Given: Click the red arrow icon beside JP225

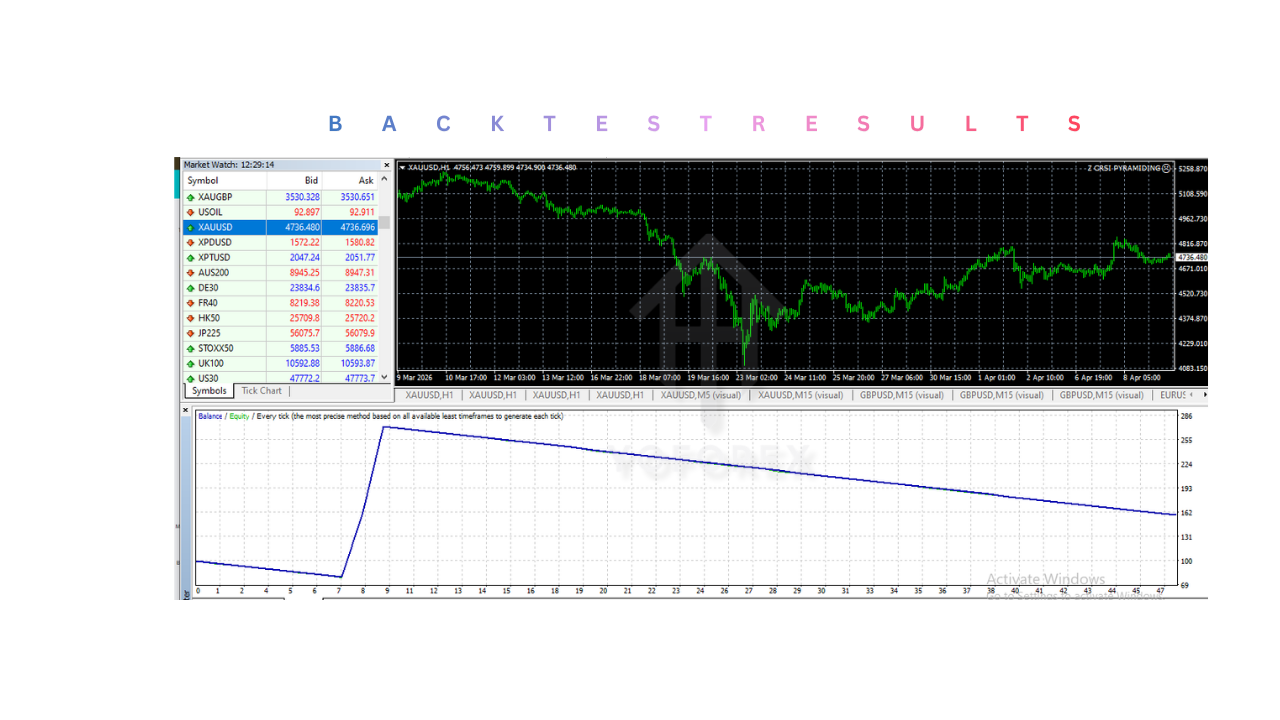Looking at the screenshot, I should [x=190, y=332].
